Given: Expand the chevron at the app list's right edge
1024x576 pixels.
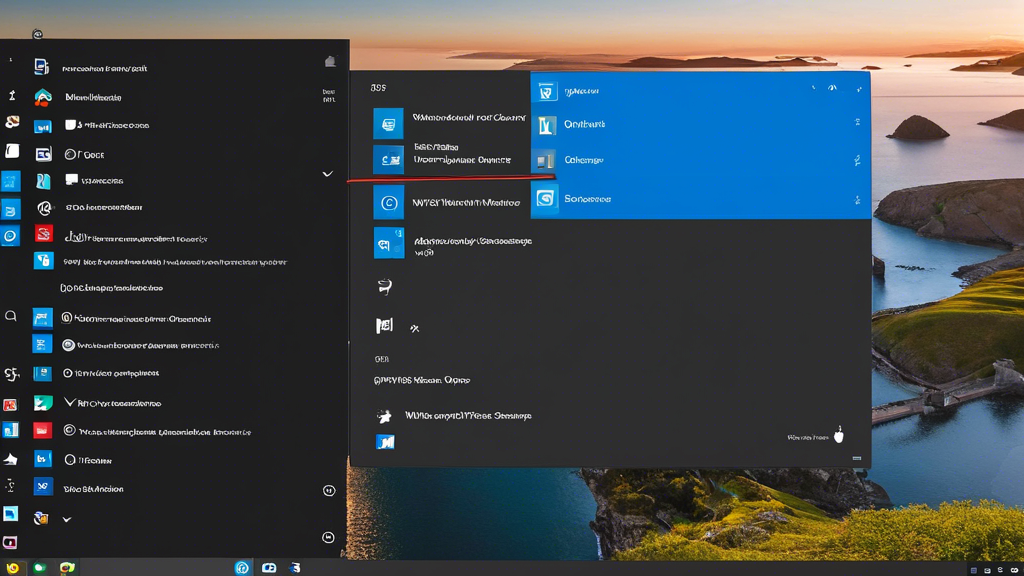Looking at the screenshot, I should point(327,174).
